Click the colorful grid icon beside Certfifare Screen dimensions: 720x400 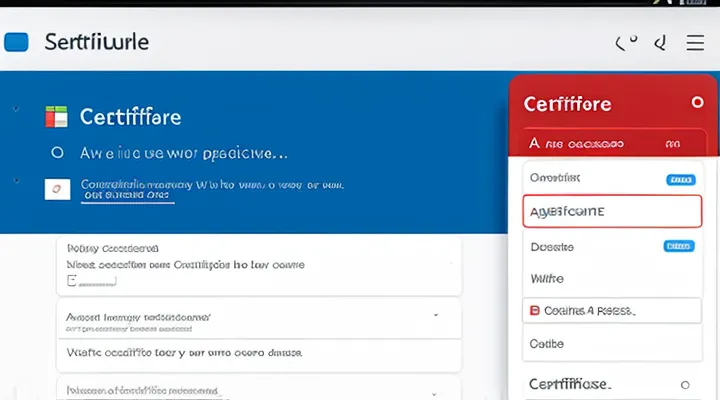pyautogui.click(x=56, y=117)
